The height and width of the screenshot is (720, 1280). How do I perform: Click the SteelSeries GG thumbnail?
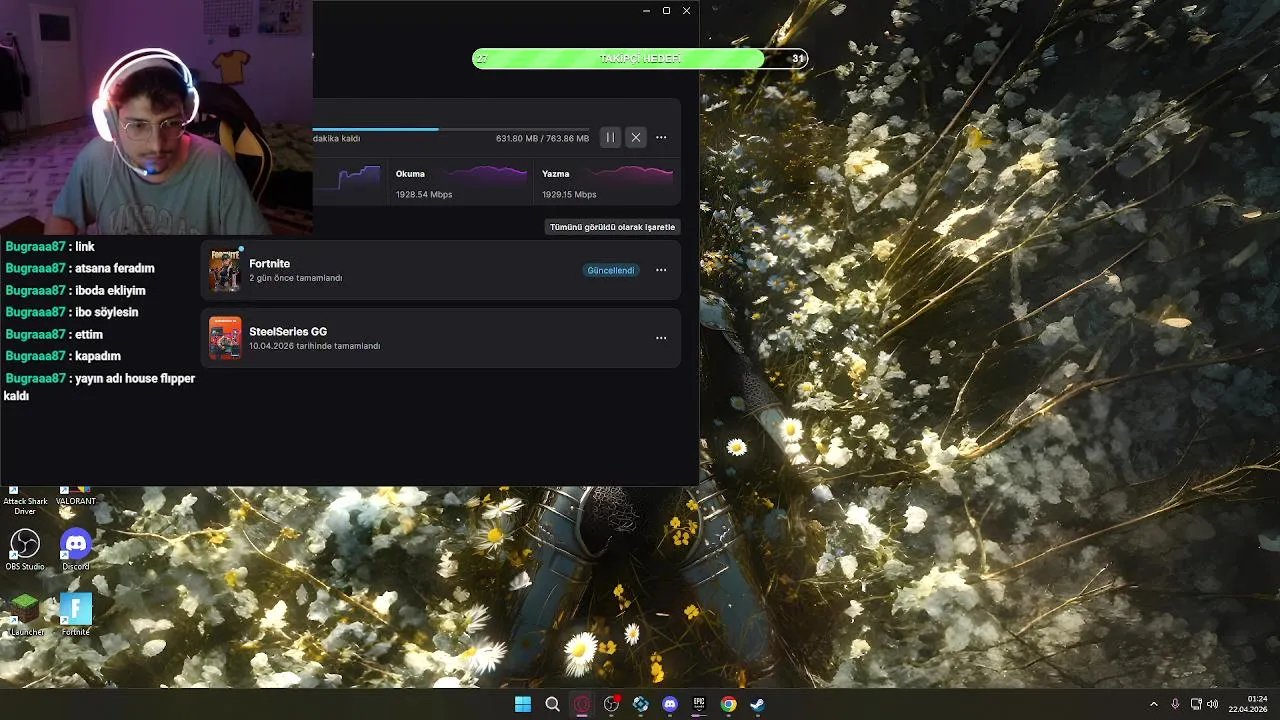tap(225, 338)
